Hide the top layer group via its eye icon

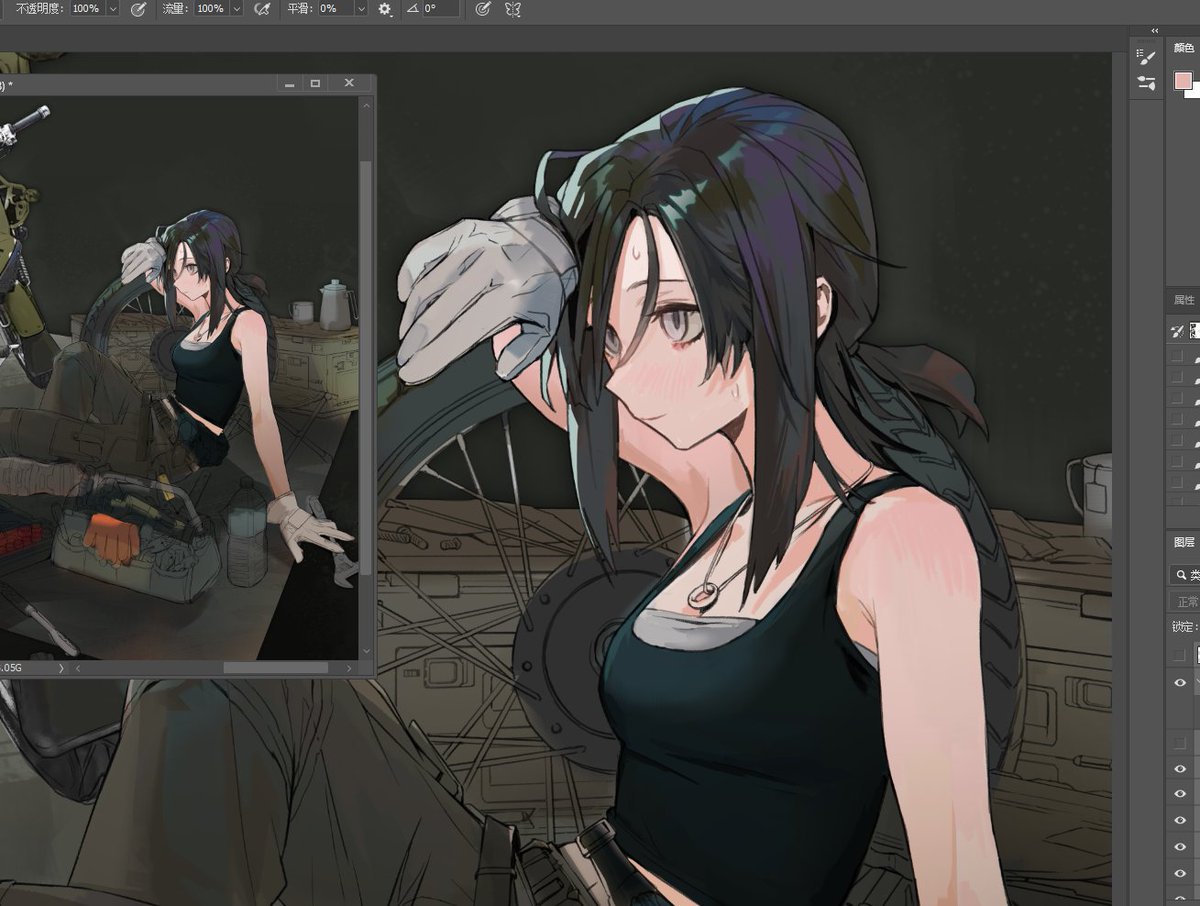tap(1180, 683)
